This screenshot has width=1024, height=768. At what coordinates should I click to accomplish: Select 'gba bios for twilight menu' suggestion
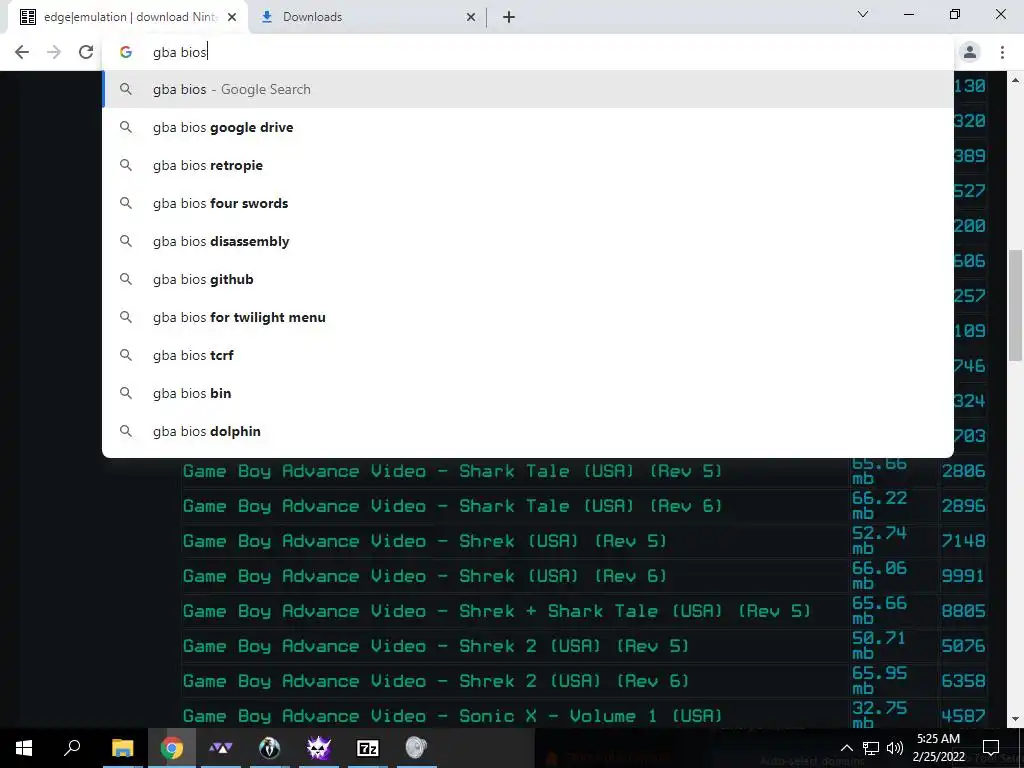click(x=528, y=317)
